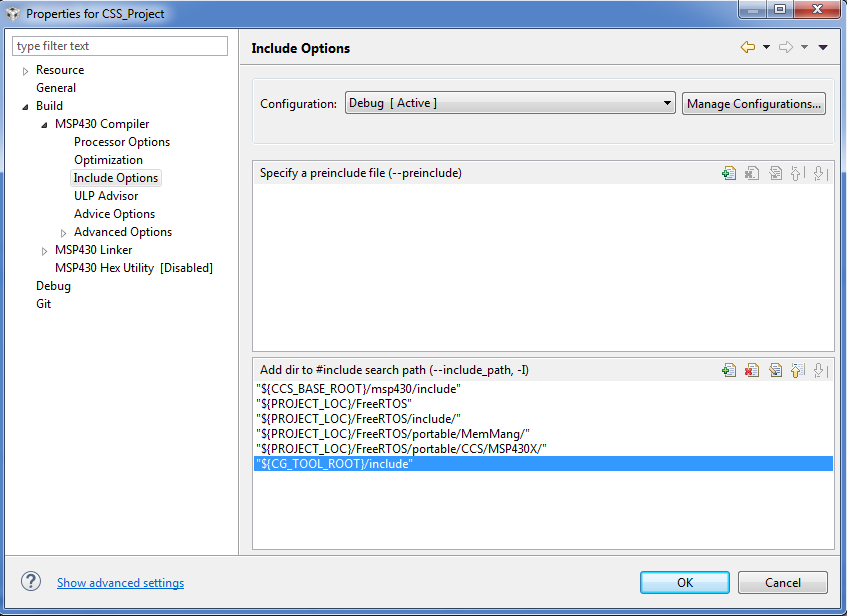This screenshot has width=847, height=616.
Task: Click Add icon for preinclude file
Action: [729, 173]
